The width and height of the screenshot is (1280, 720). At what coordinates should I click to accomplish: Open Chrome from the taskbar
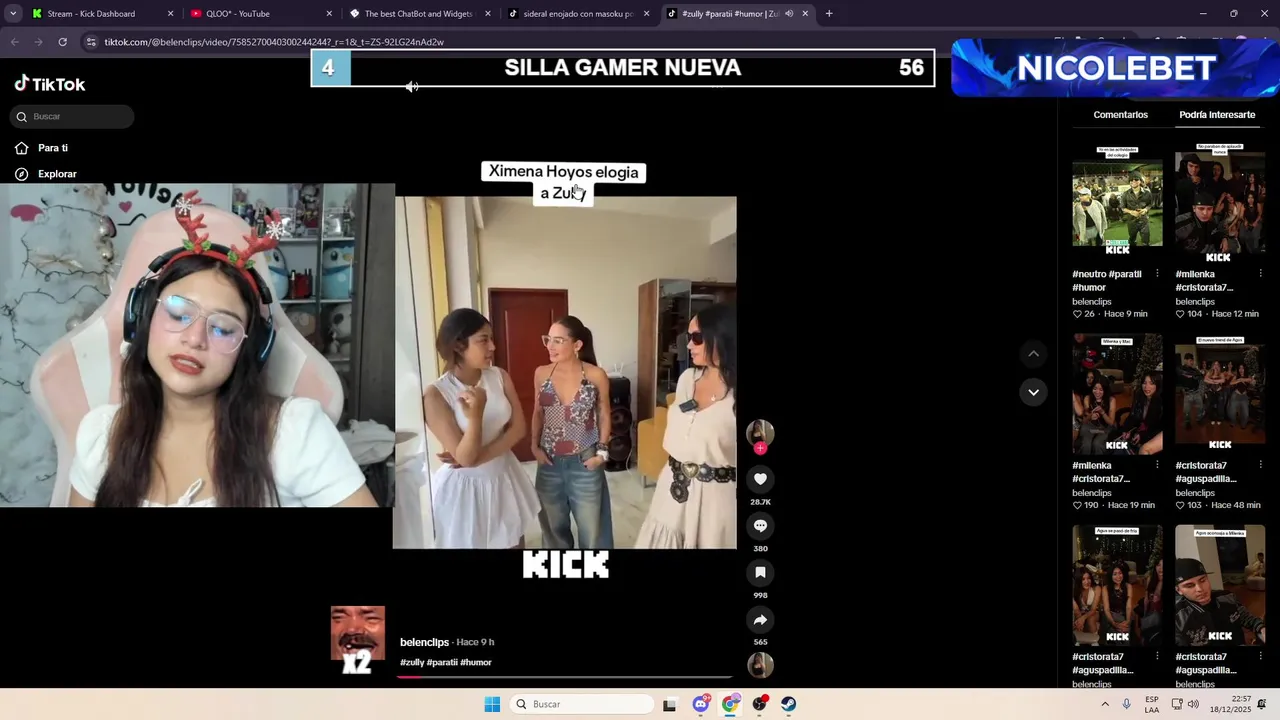tap(731, 704)
